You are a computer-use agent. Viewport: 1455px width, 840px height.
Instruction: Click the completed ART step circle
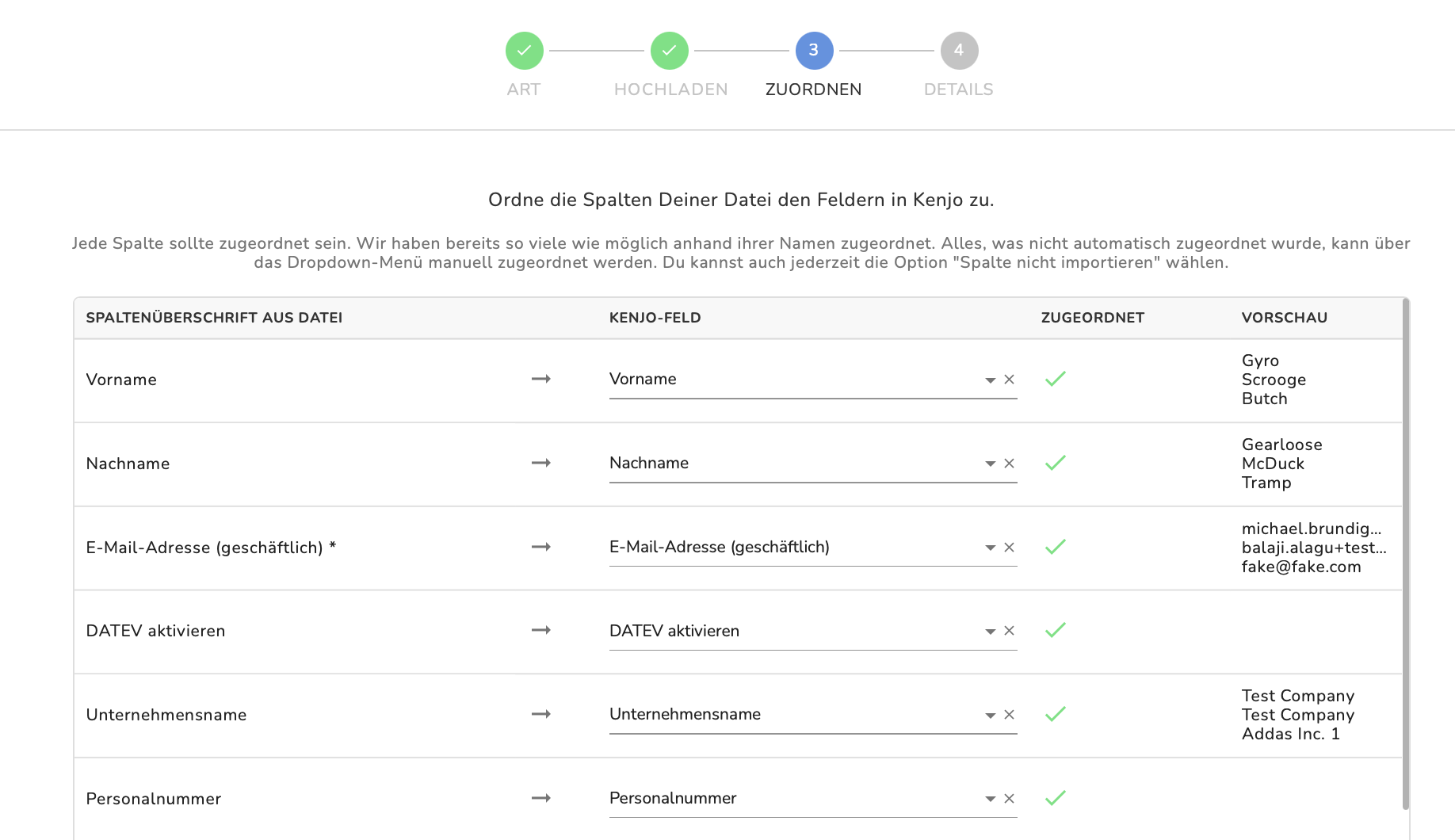(x=525, y=51)
